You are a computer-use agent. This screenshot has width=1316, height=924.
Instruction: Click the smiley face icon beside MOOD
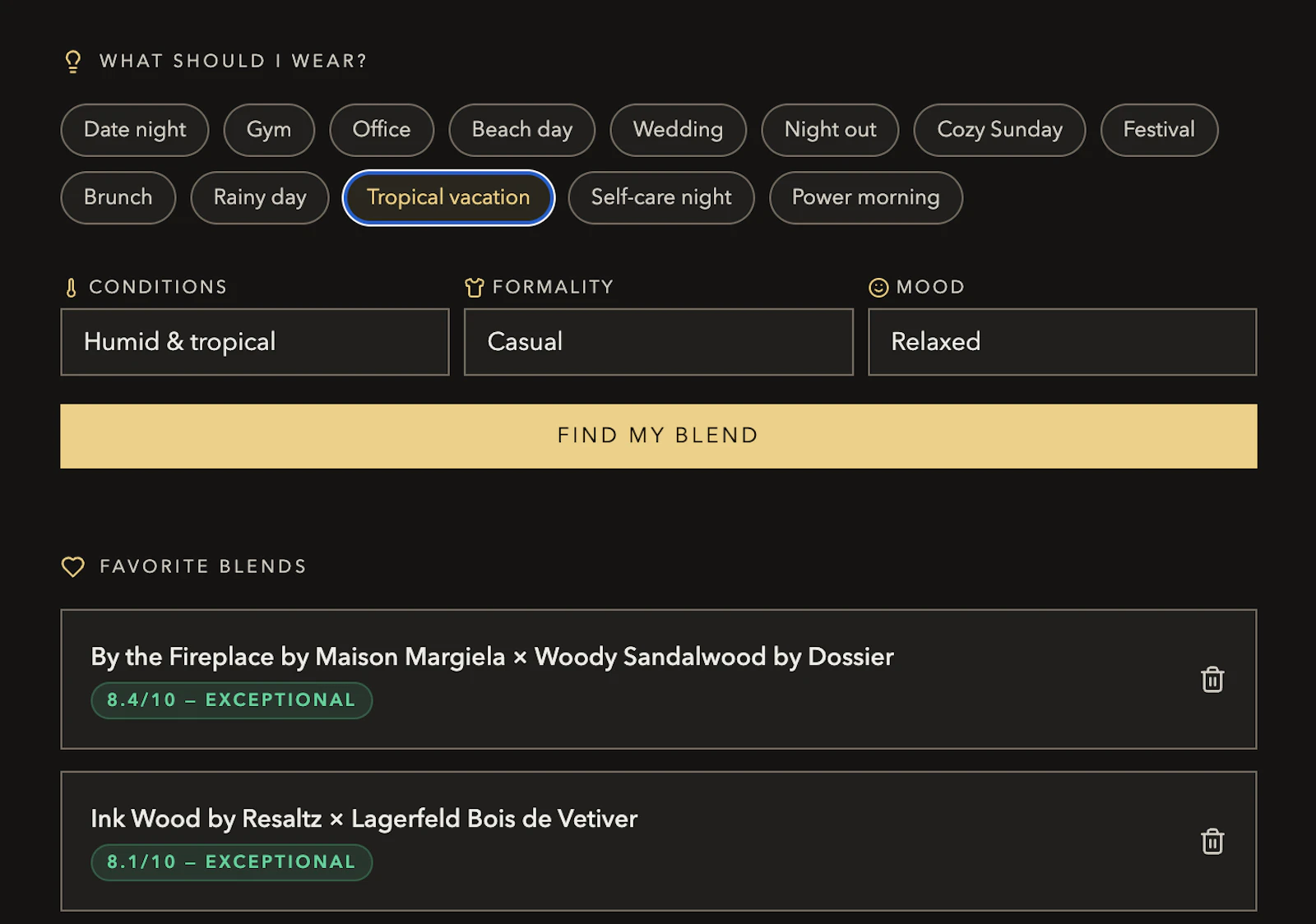click(878, 287)
